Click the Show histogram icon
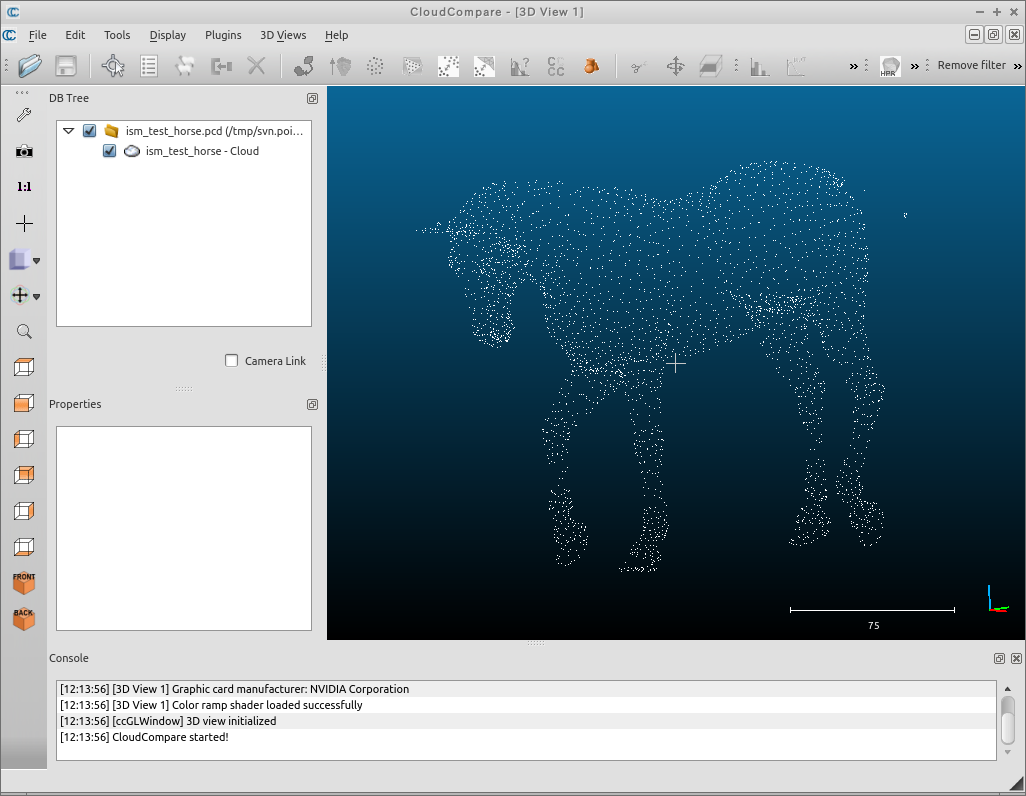Screen dimensions: 1026x796 tap(759, 66)
